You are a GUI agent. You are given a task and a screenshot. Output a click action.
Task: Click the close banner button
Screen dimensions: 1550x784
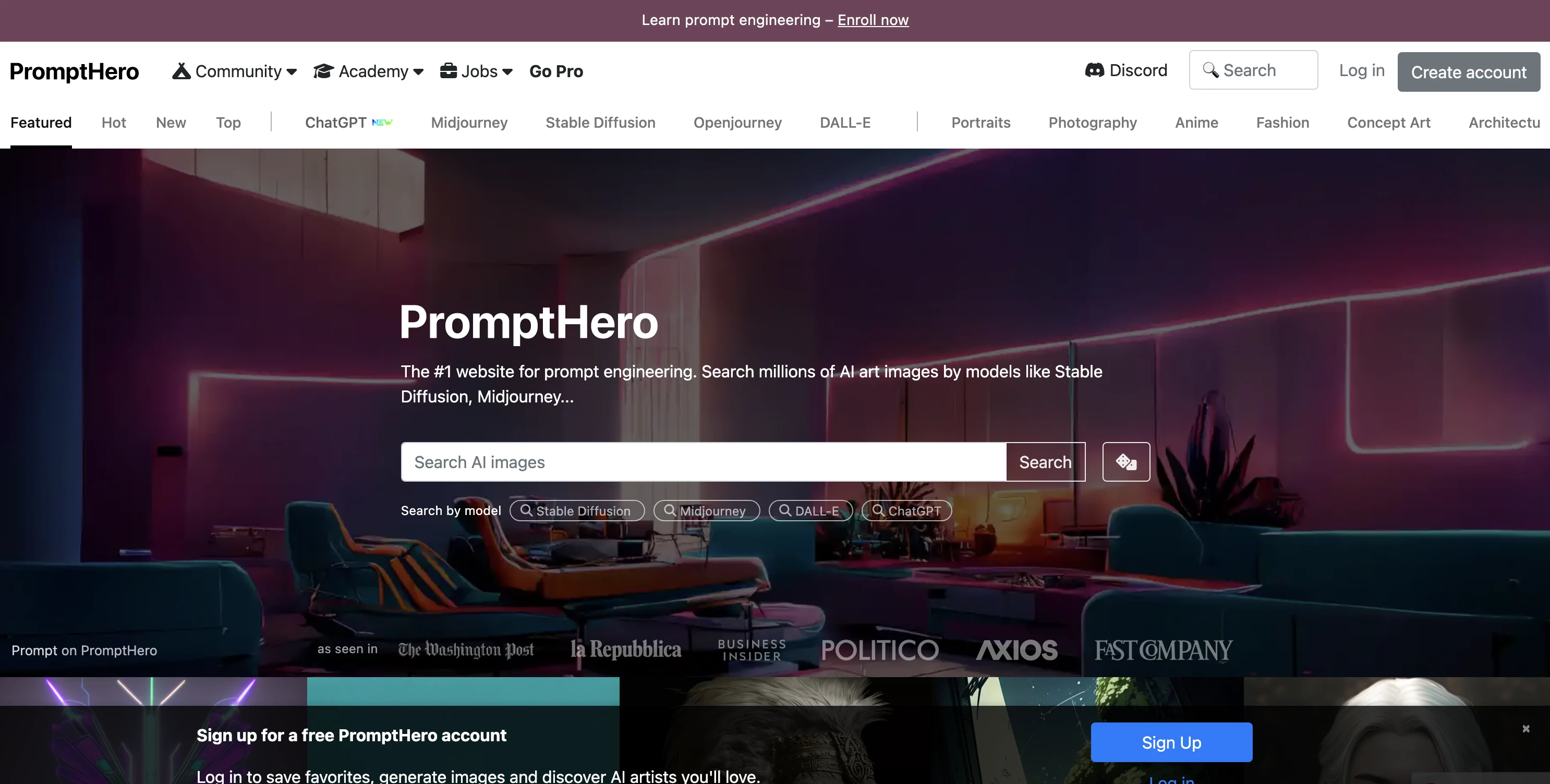pyautogui.click(x=1525, y=729)
